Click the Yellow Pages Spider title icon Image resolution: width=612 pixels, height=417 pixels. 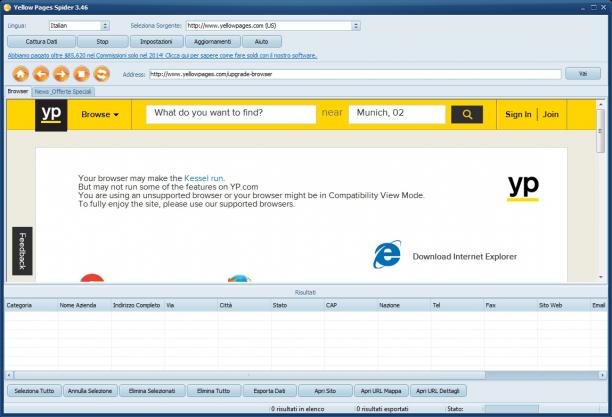7,7
